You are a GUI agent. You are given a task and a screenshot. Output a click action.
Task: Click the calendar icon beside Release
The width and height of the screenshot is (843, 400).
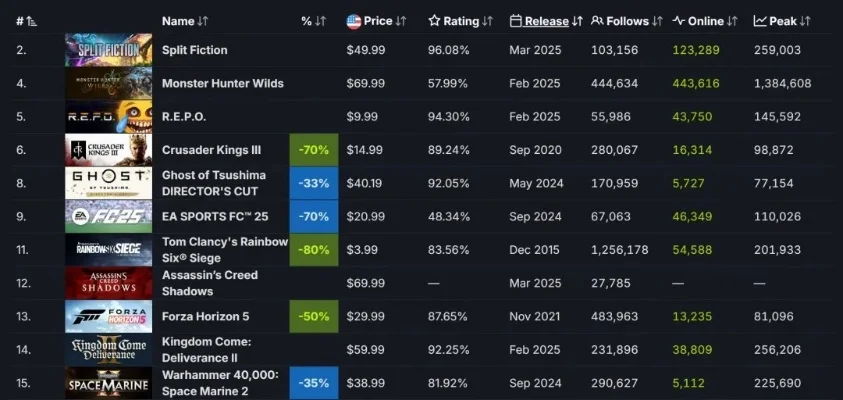pos(516,21)
